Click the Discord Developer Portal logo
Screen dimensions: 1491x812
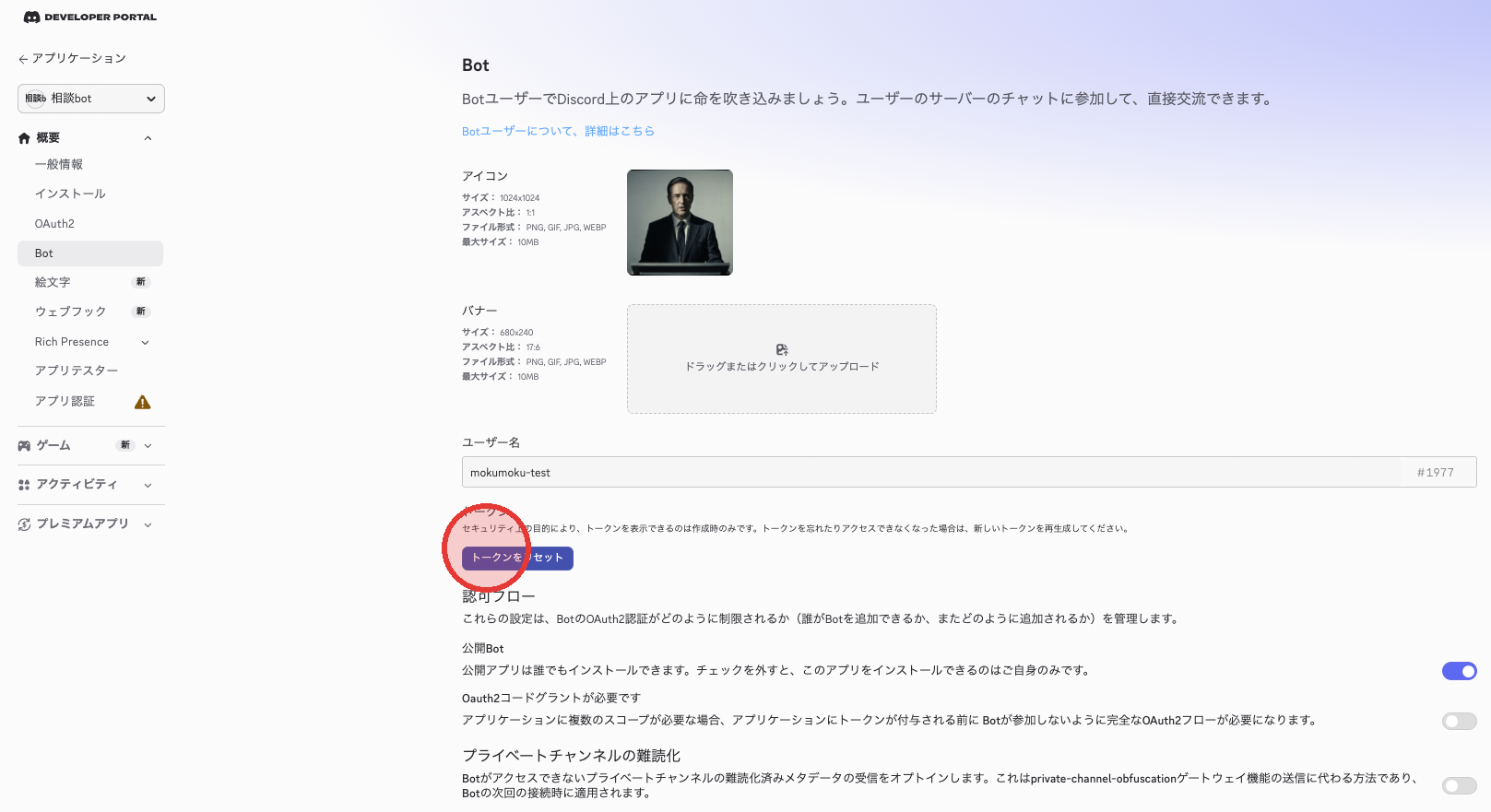pyautogui.click(x=89, y=17)
